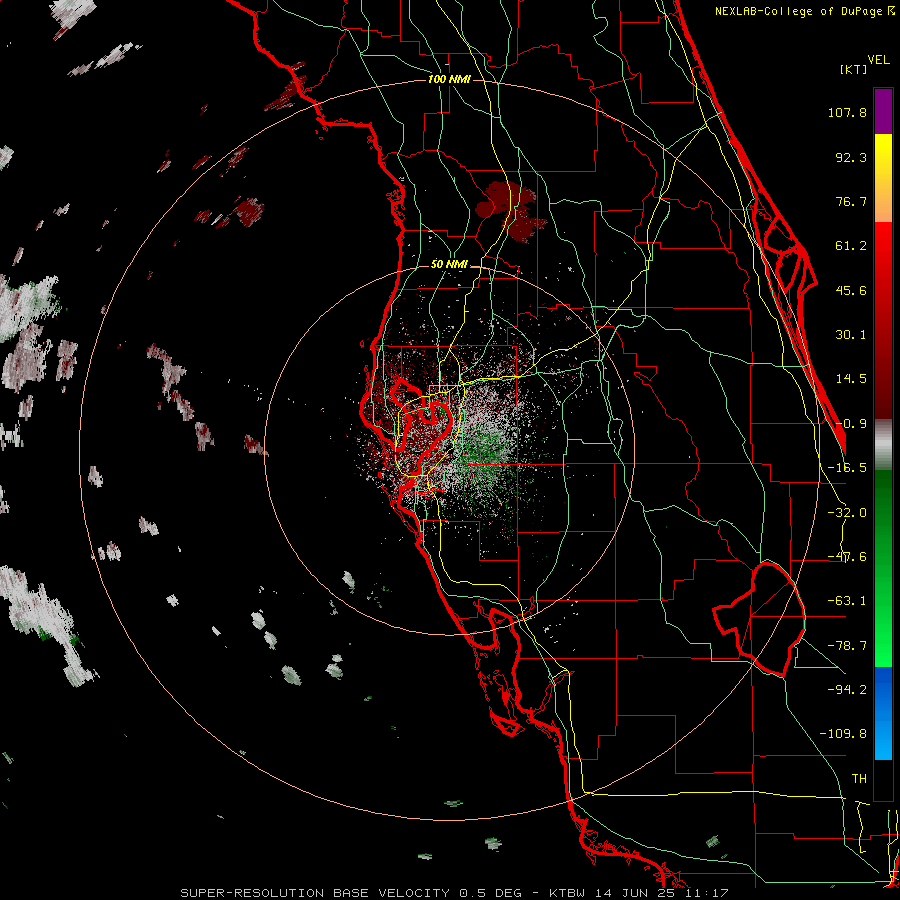
Task: Click the -109.8 velocity scale value
Action: [843, 734]
